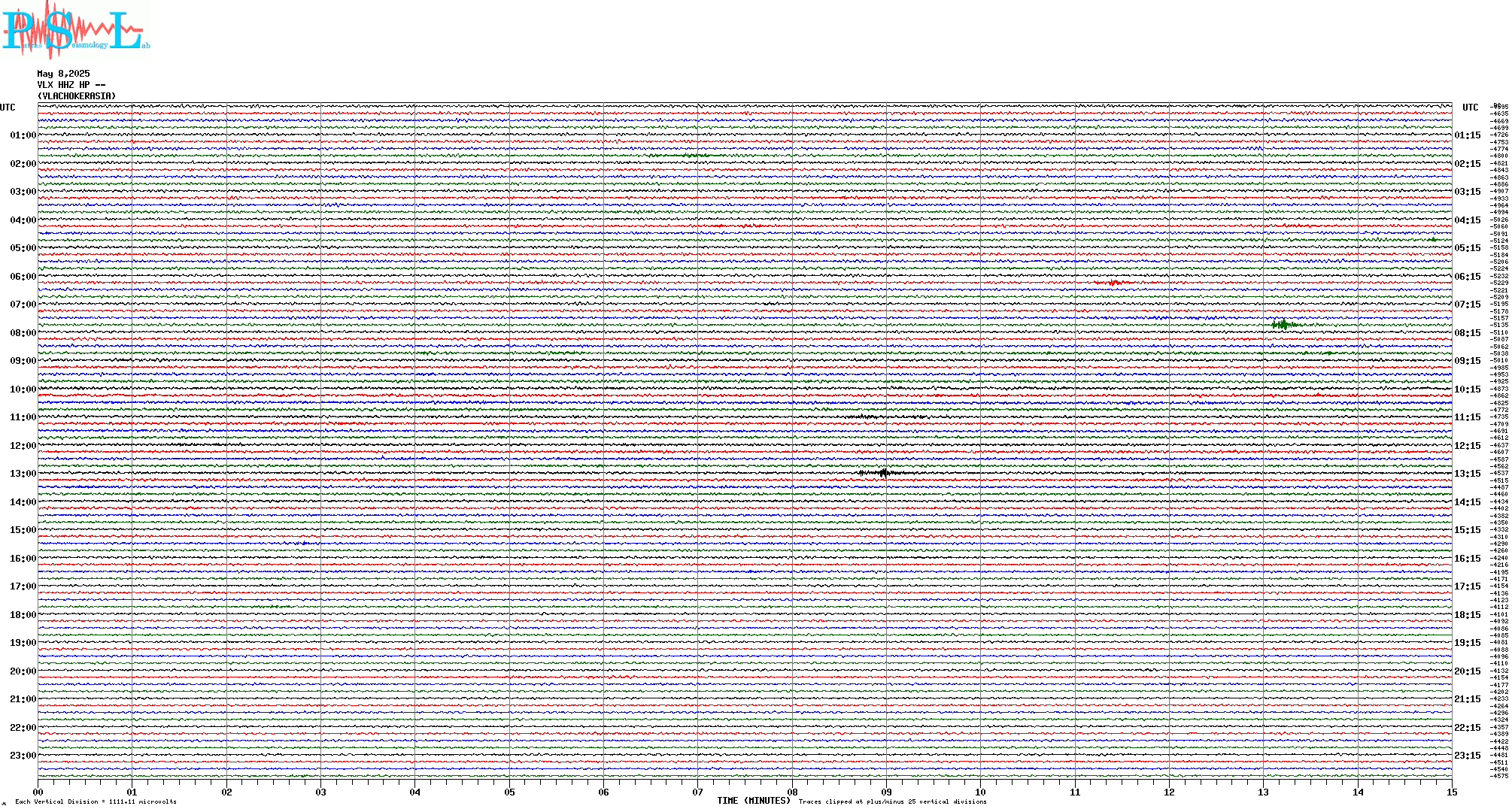The width and height of the screenshot is (1512, 812).
Task: Click the "13:15" end-time label
Action: (1468, 474)
